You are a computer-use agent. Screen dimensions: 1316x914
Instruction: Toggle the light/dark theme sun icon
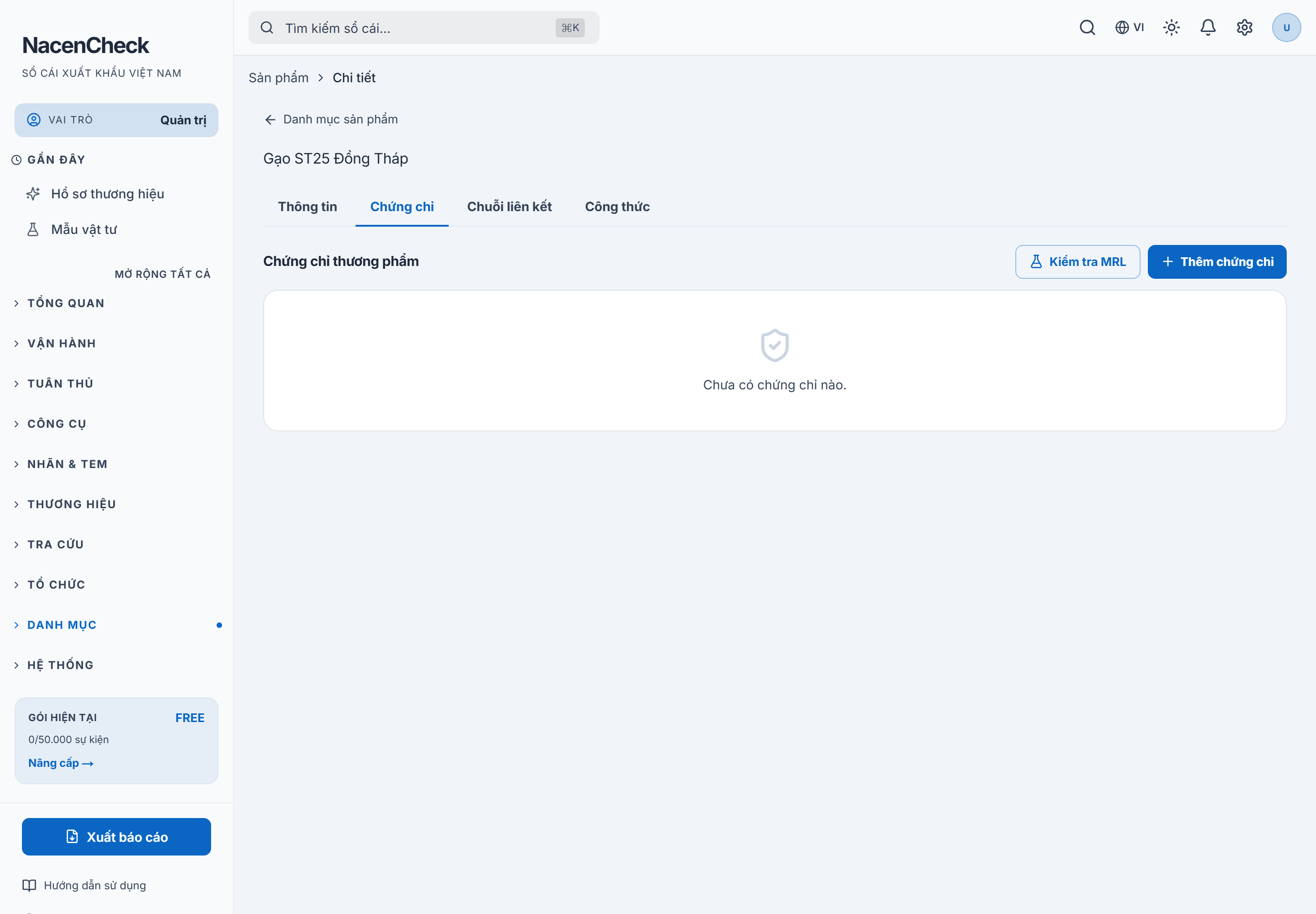point(1171,27)
